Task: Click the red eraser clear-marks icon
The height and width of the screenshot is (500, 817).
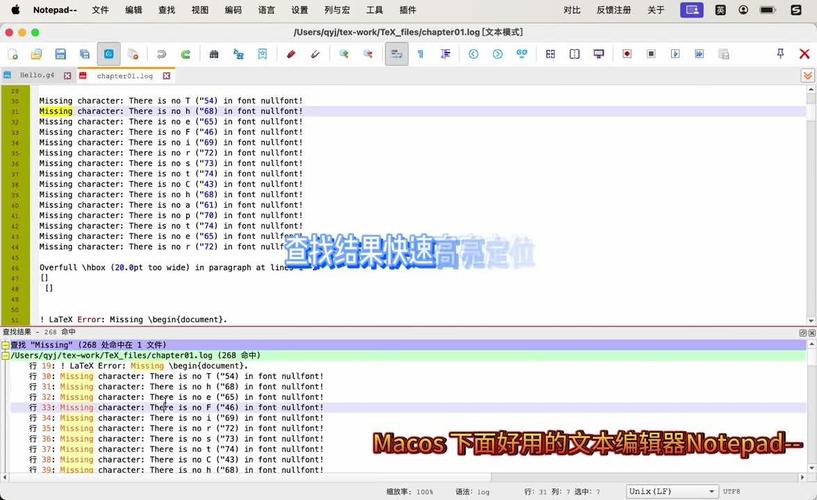Action: [291, 54]
